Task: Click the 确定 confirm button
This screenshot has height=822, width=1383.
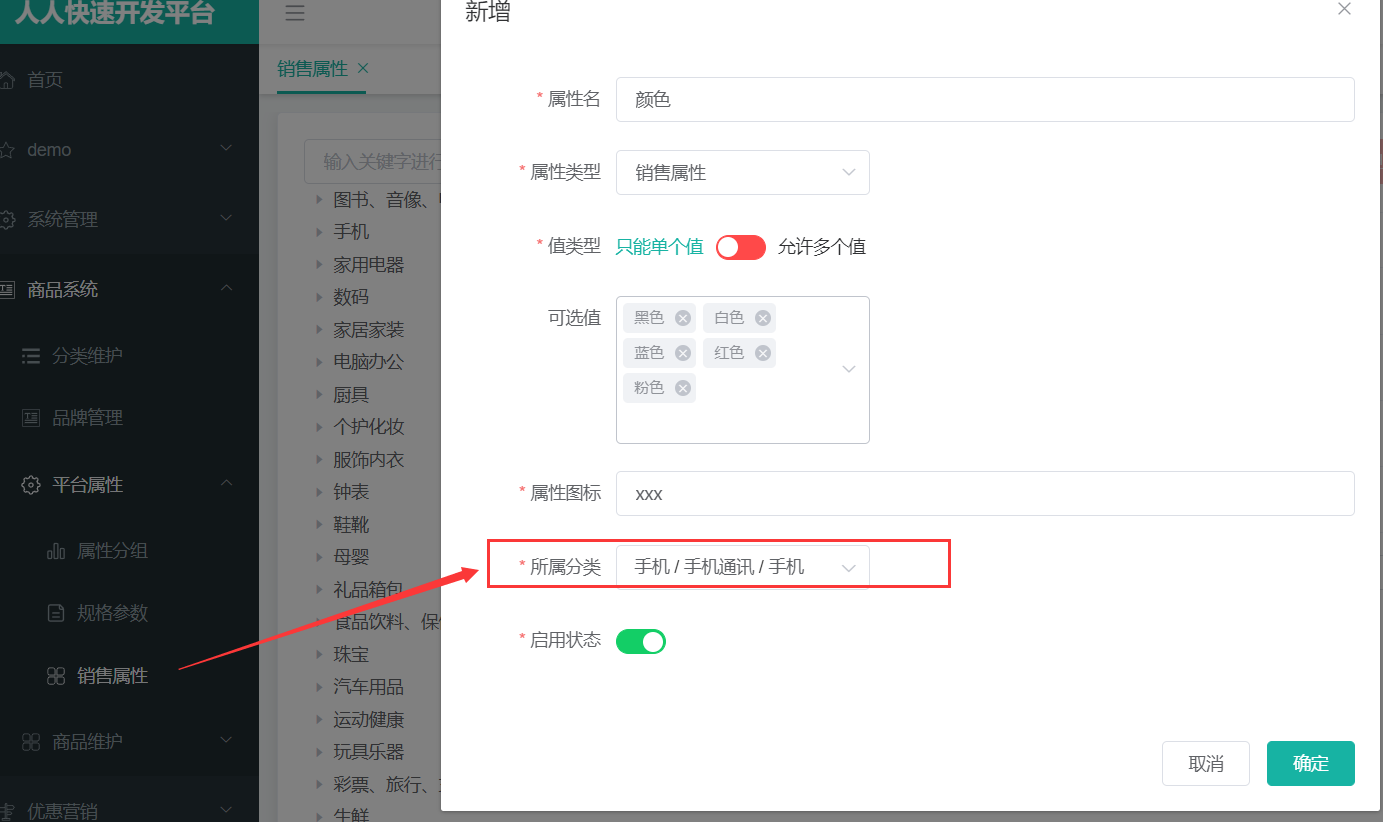Action: [1311, 763]
